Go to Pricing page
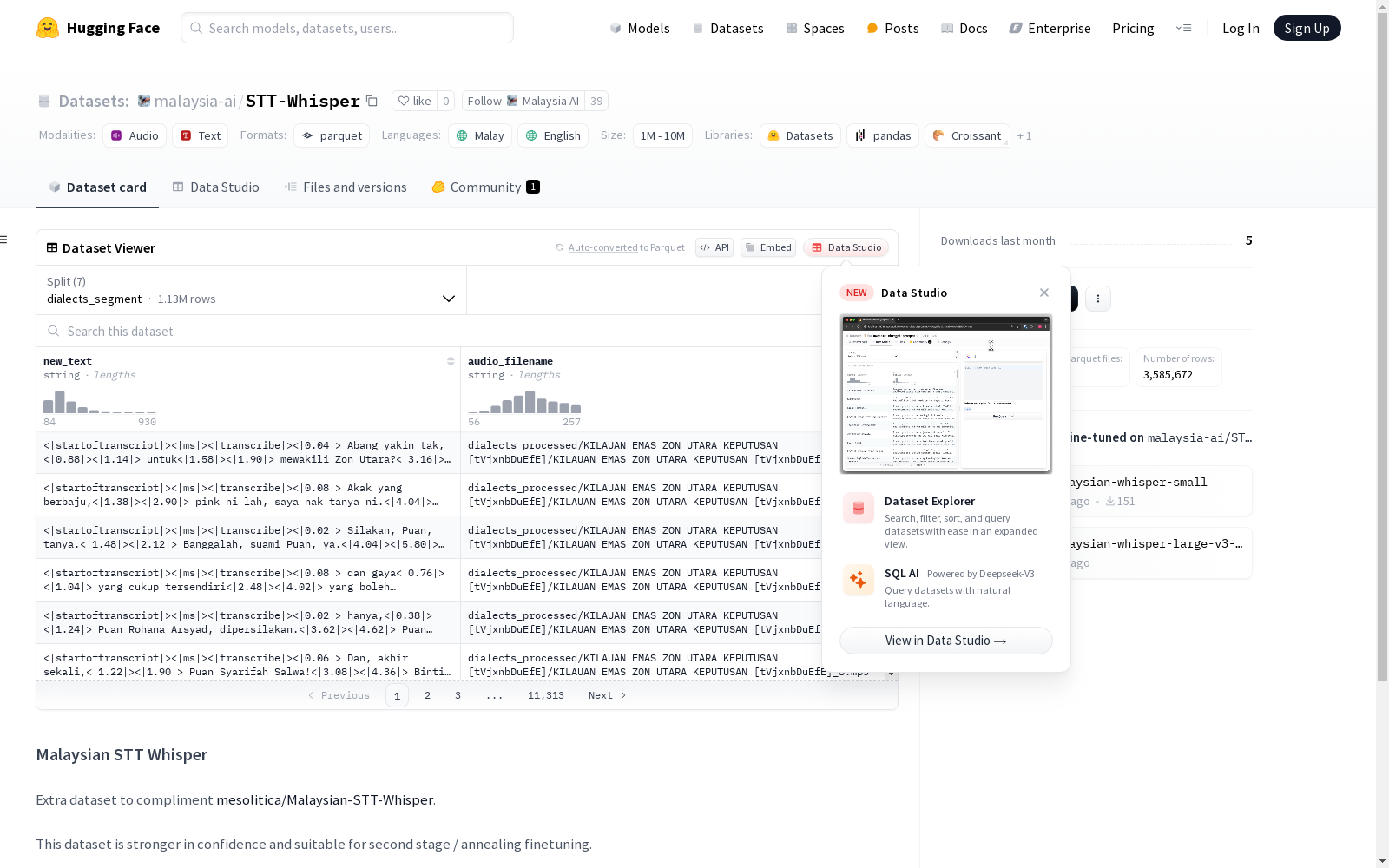 click(1133, 28)
